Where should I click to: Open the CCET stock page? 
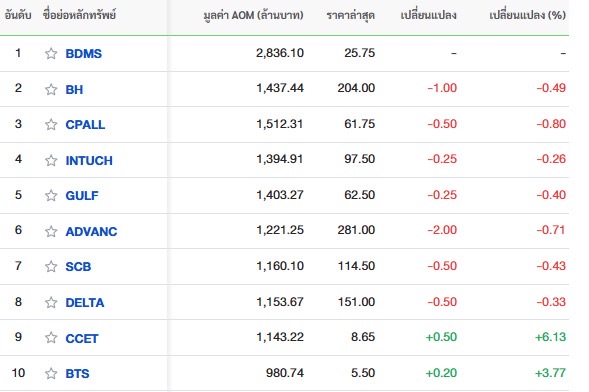pyautogui.click(x=82, y=339)
